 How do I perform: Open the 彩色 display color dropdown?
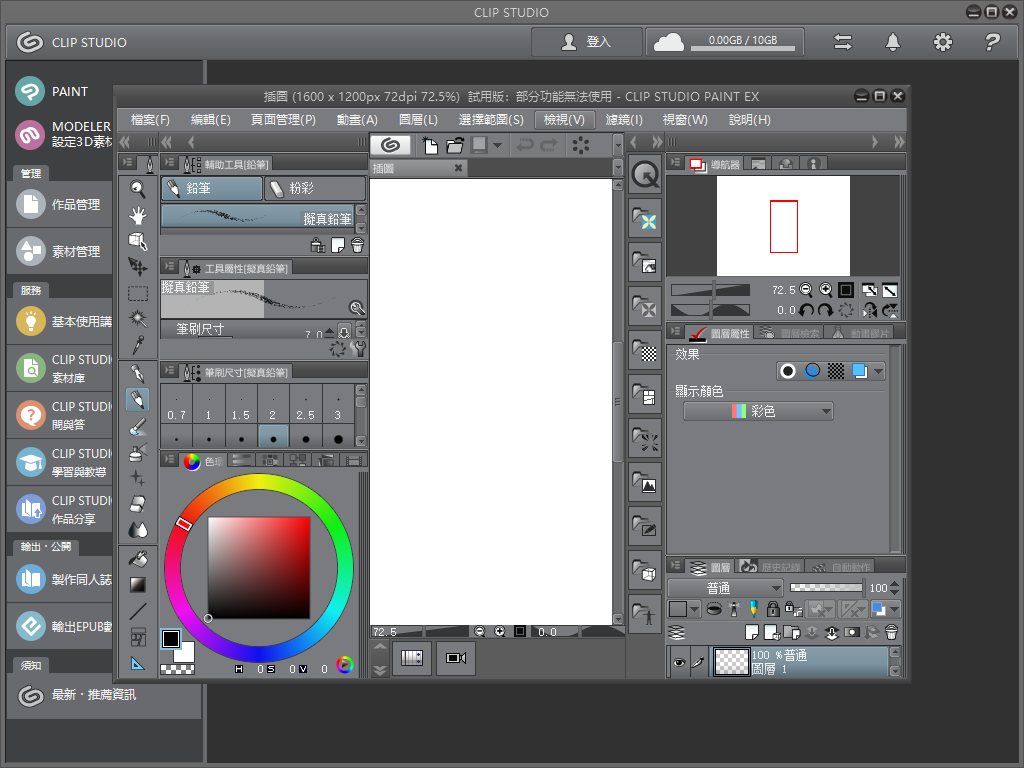point(758,411)
